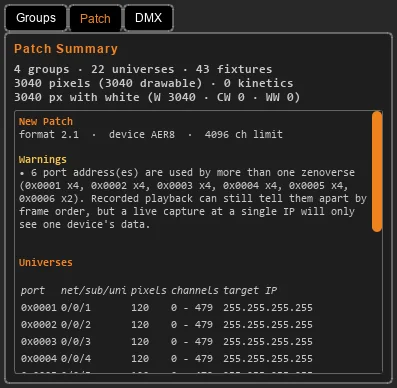This screenshot has height=388, width=397.
Task: Click the port cell 0x0004
Action: tap(39, 358)
